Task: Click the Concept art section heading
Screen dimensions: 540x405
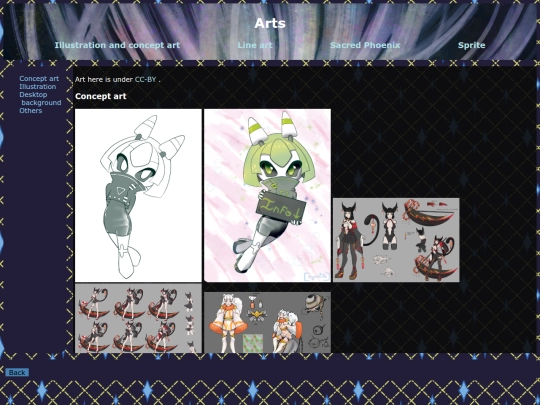Action: (101, 96)
